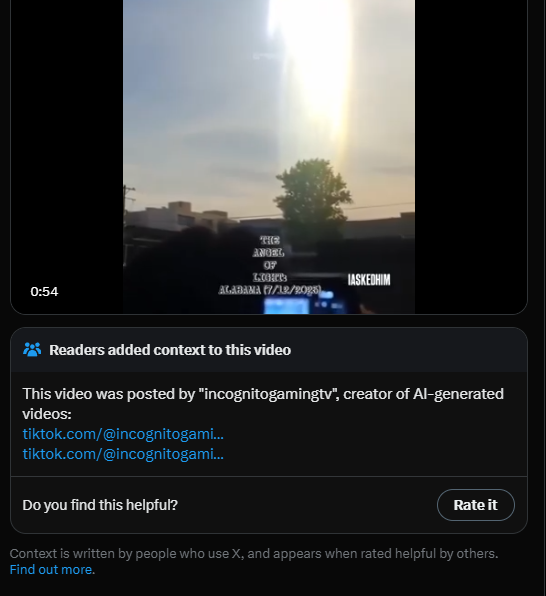
Task: Click the tree silhouette in the video
Action: 314,194
